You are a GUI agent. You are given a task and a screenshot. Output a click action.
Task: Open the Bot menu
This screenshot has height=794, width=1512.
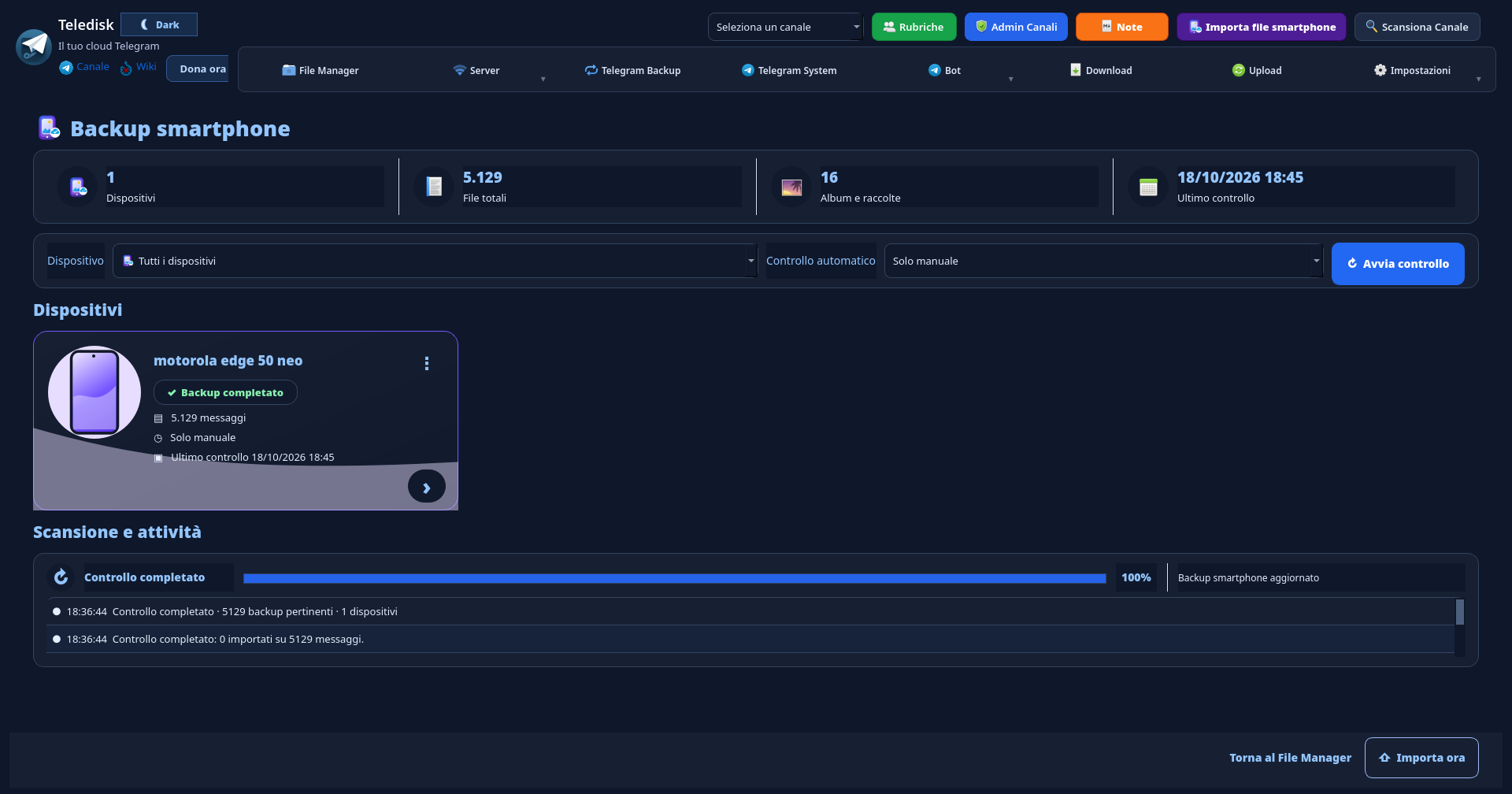click(944, 70)
